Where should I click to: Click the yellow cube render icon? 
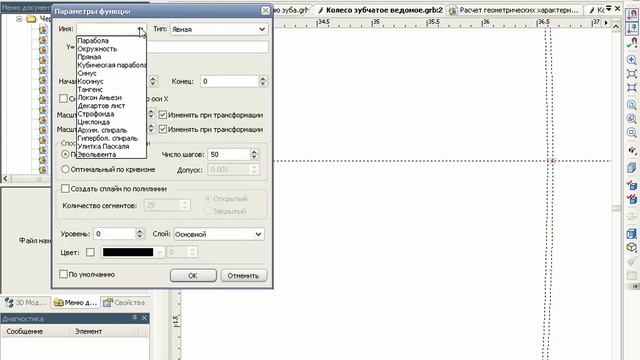pos(632,247)
